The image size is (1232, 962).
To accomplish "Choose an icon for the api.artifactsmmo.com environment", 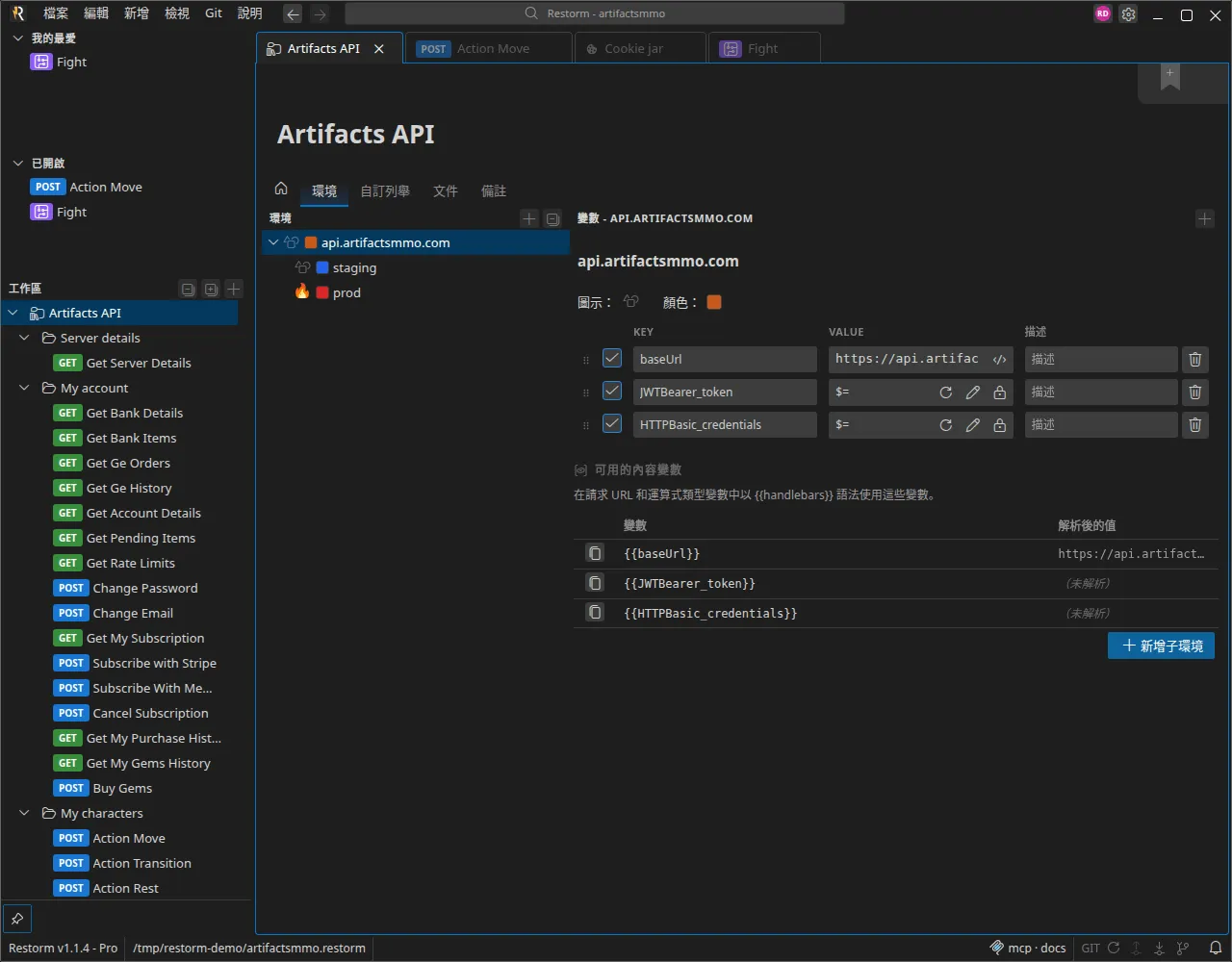I will pyautogui.click(x=631, y=302).
